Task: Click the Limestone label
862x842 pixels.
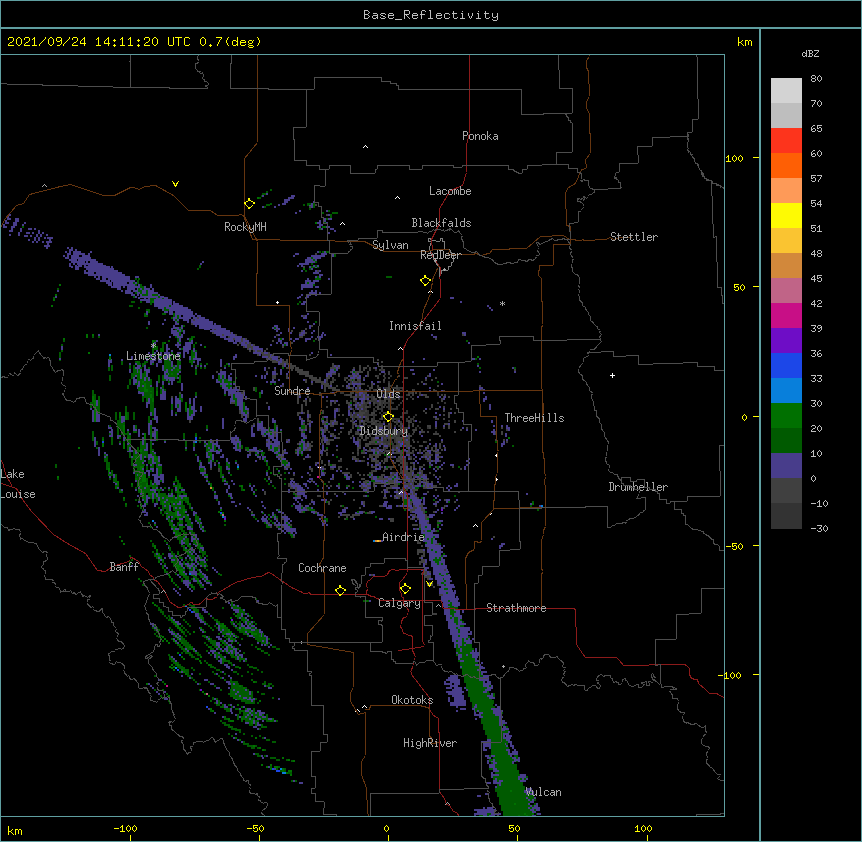Action: (153, 356)
